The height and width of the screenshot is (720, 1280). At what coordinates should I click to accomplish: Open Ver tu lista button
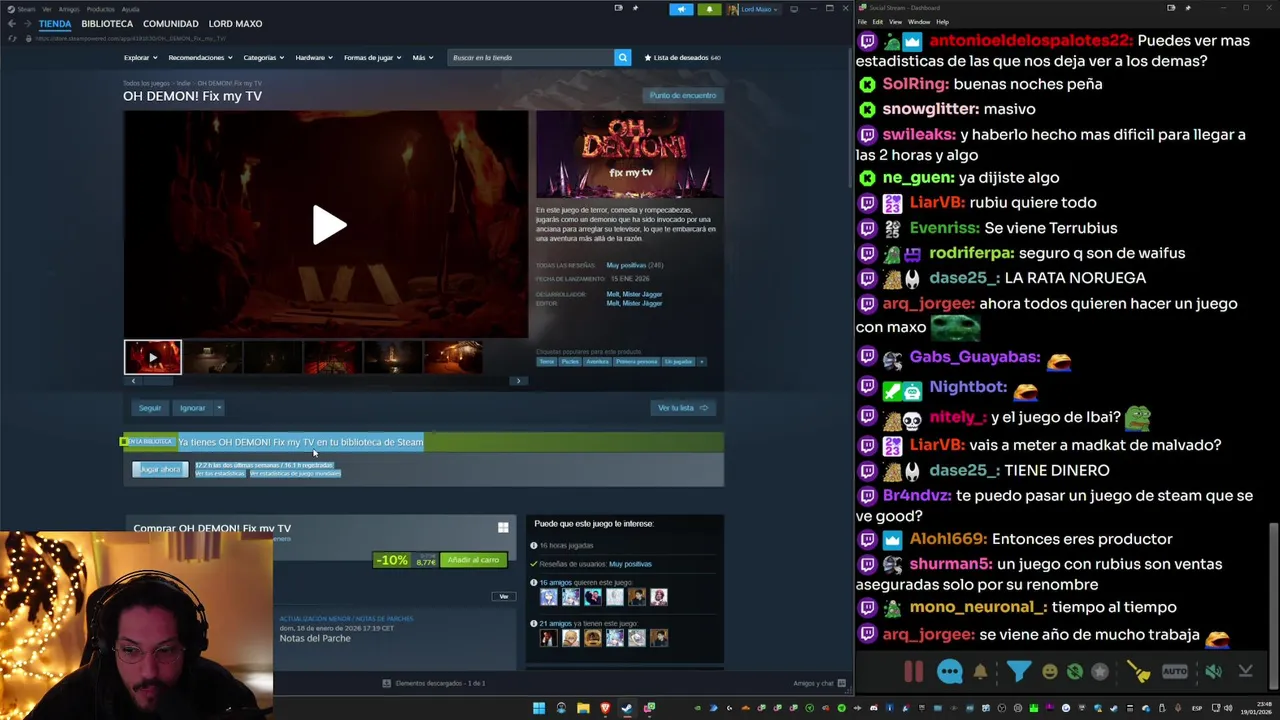coord(683,408)
